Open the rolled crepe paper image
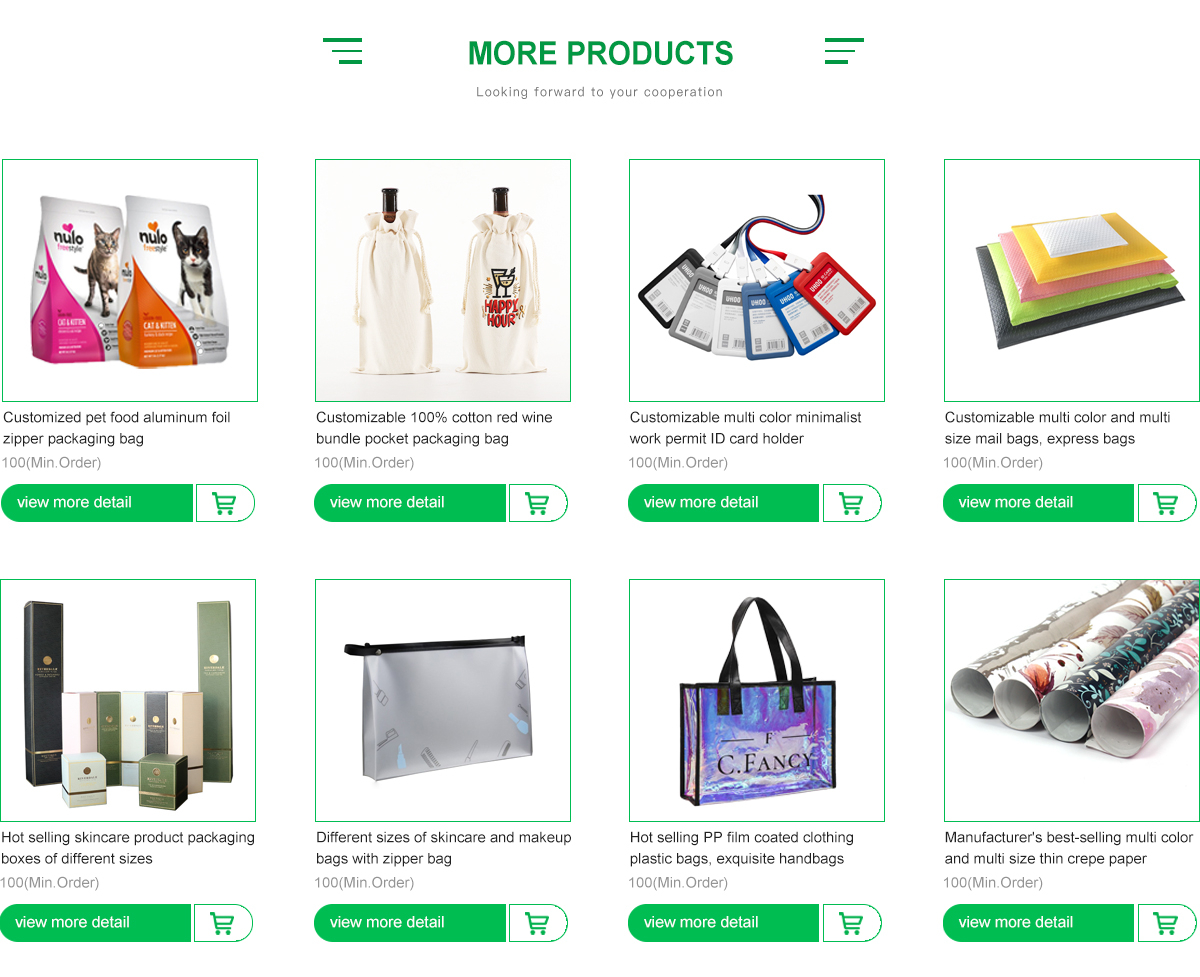Viewport: 1200px width, 977px height. [x=1072, y=701]
